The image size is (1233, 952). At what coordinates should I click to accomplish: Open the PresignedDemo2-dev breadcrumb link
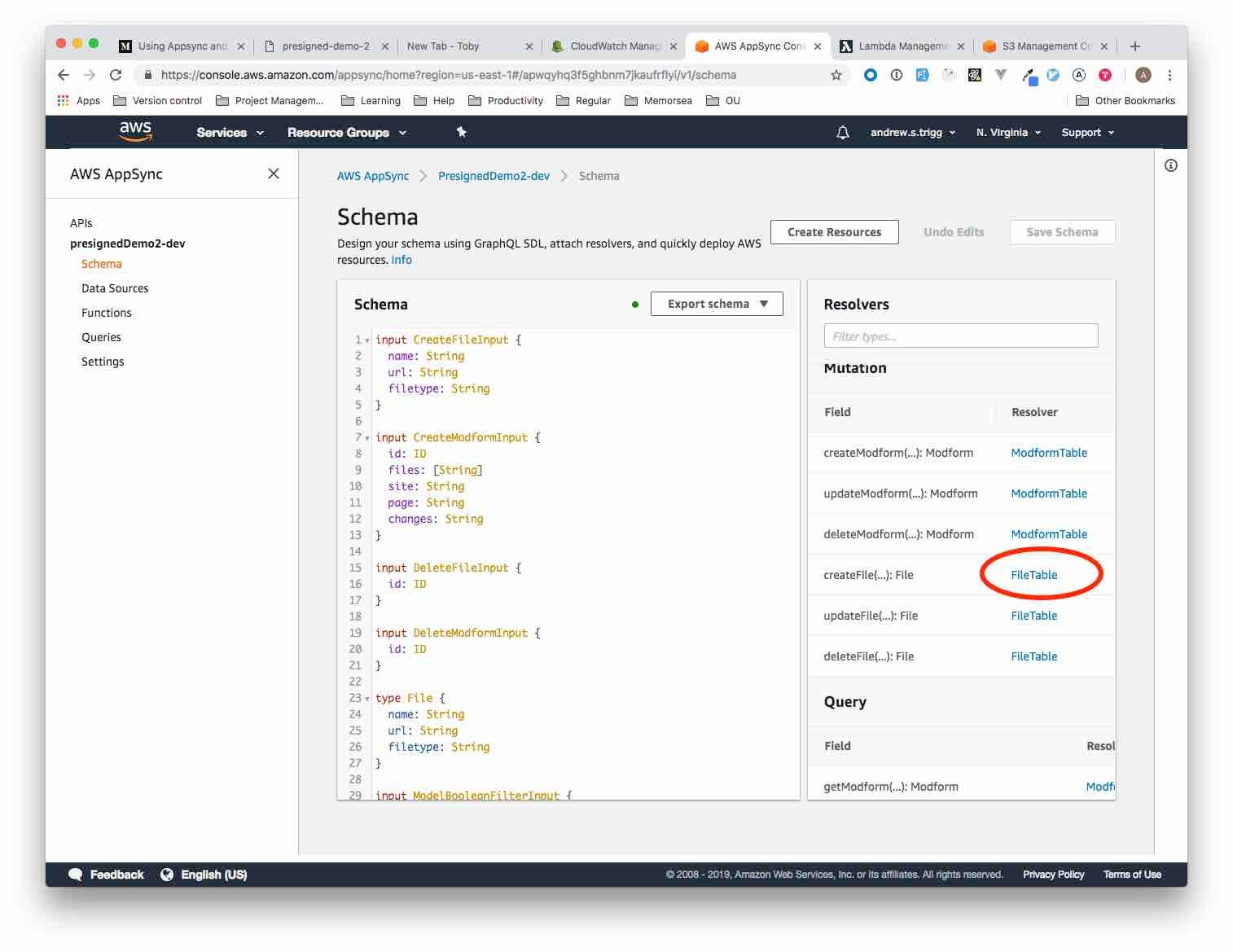point(494,176)
